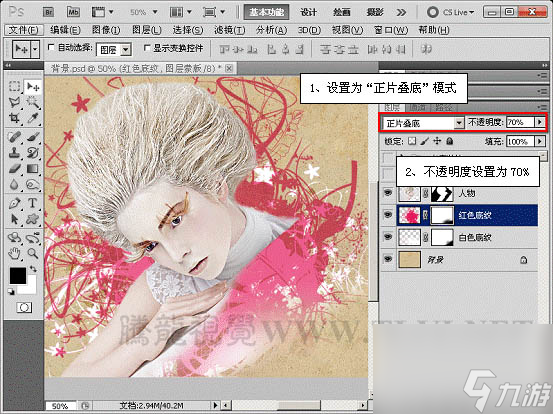
Task: Open the 文件(F) menu
Action: [23, 30]
